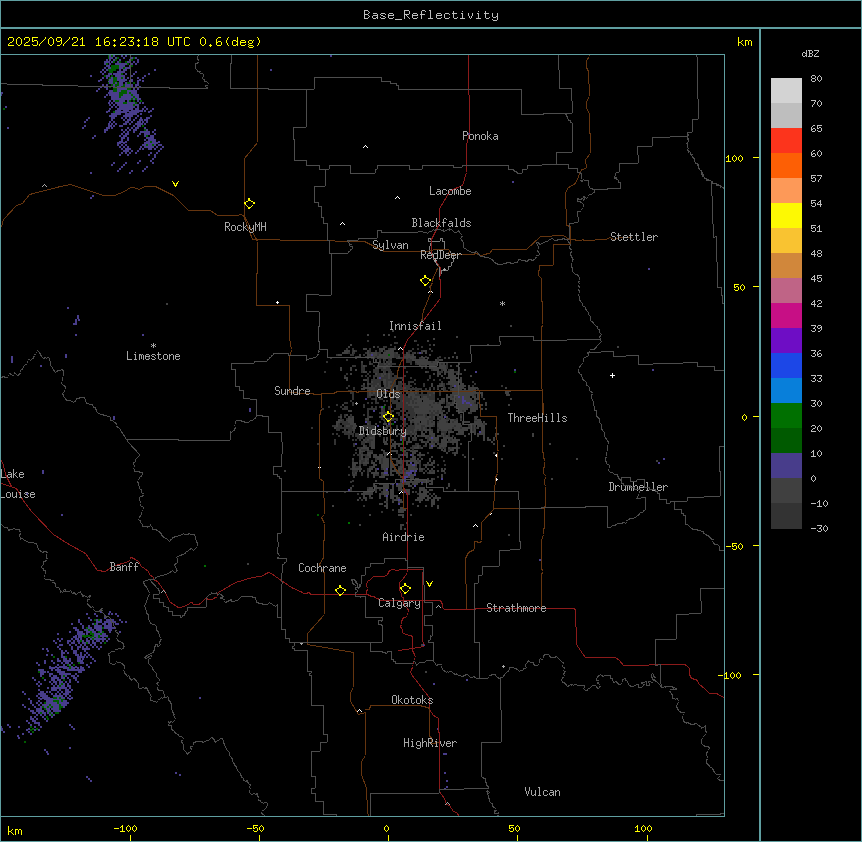
Task: Click the UTC timestamp in the header
Action: (134, 42)
